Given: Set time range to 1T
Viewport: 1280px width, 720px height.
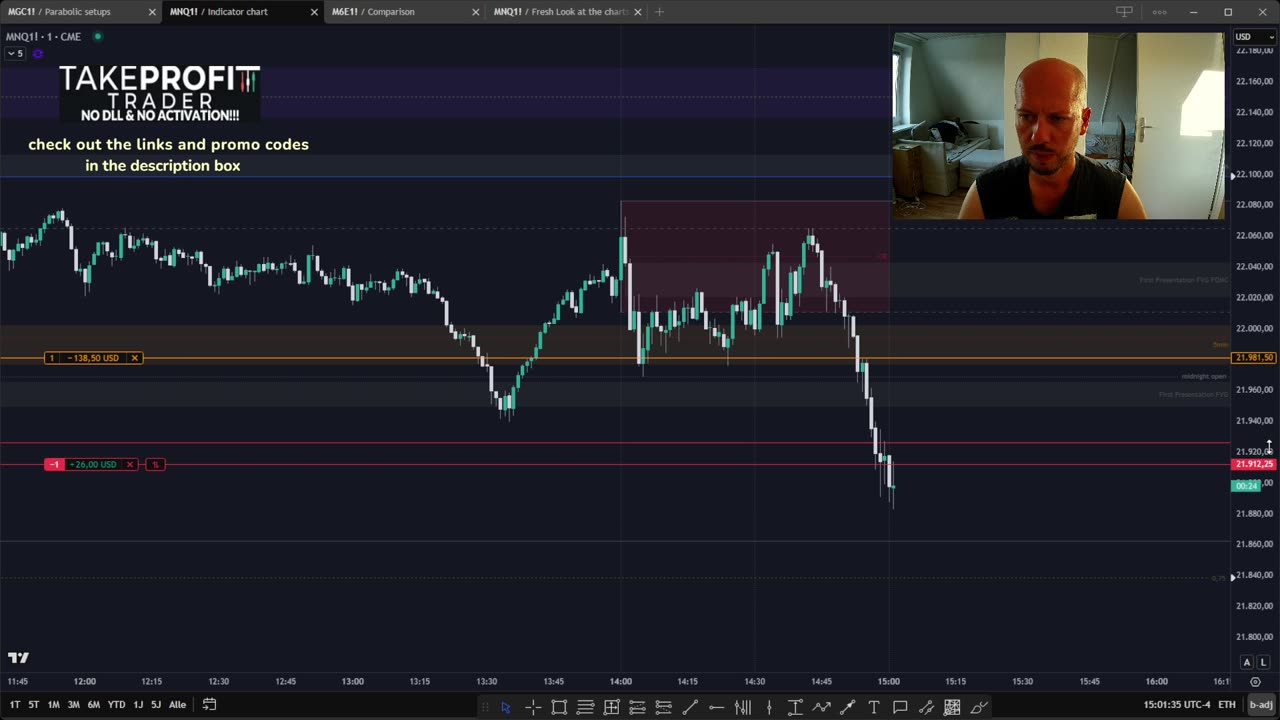Looking at the screenshot, I should 15,705.
